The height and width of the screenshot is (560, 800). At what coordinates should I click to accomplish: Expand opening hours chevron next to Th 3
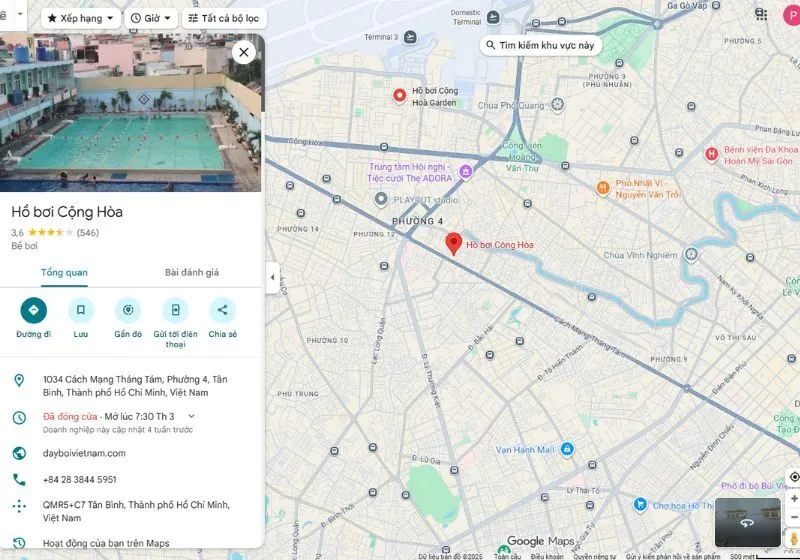[x=191, y=416]
